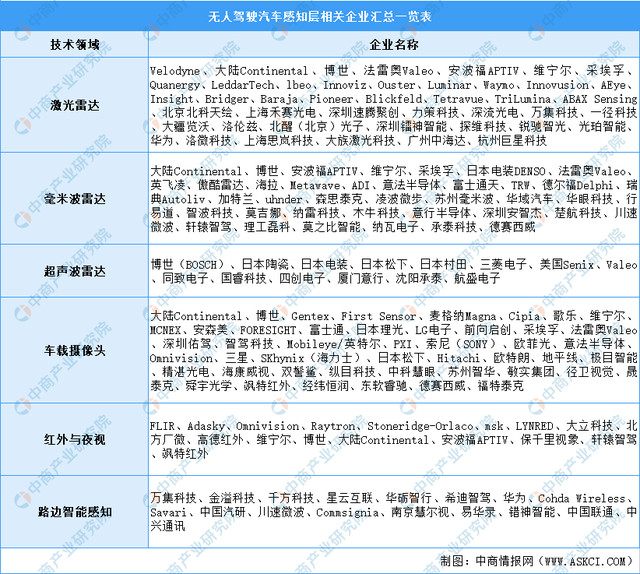Click 杭州巨星科技 in the lidar list

512,140
